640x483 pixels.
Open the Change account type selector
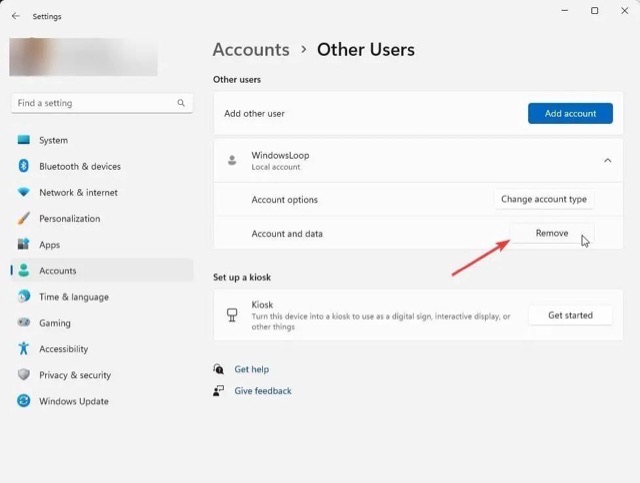(544, 199)
